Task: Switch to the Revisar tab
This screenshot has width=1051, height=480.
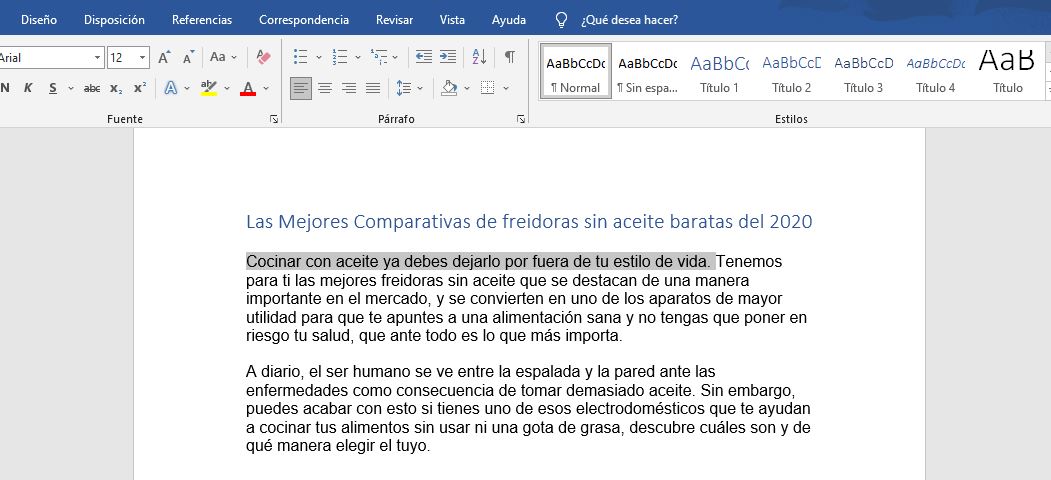Action: pos(394,19)
